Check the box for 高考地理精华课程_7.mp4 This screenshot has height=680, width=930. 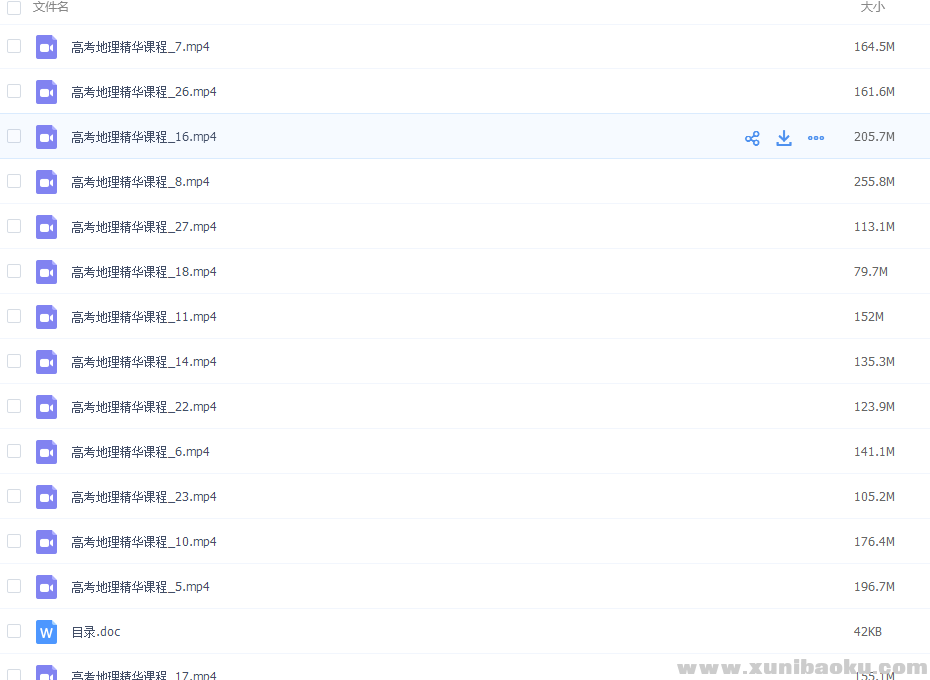click(x=14, y=46)
